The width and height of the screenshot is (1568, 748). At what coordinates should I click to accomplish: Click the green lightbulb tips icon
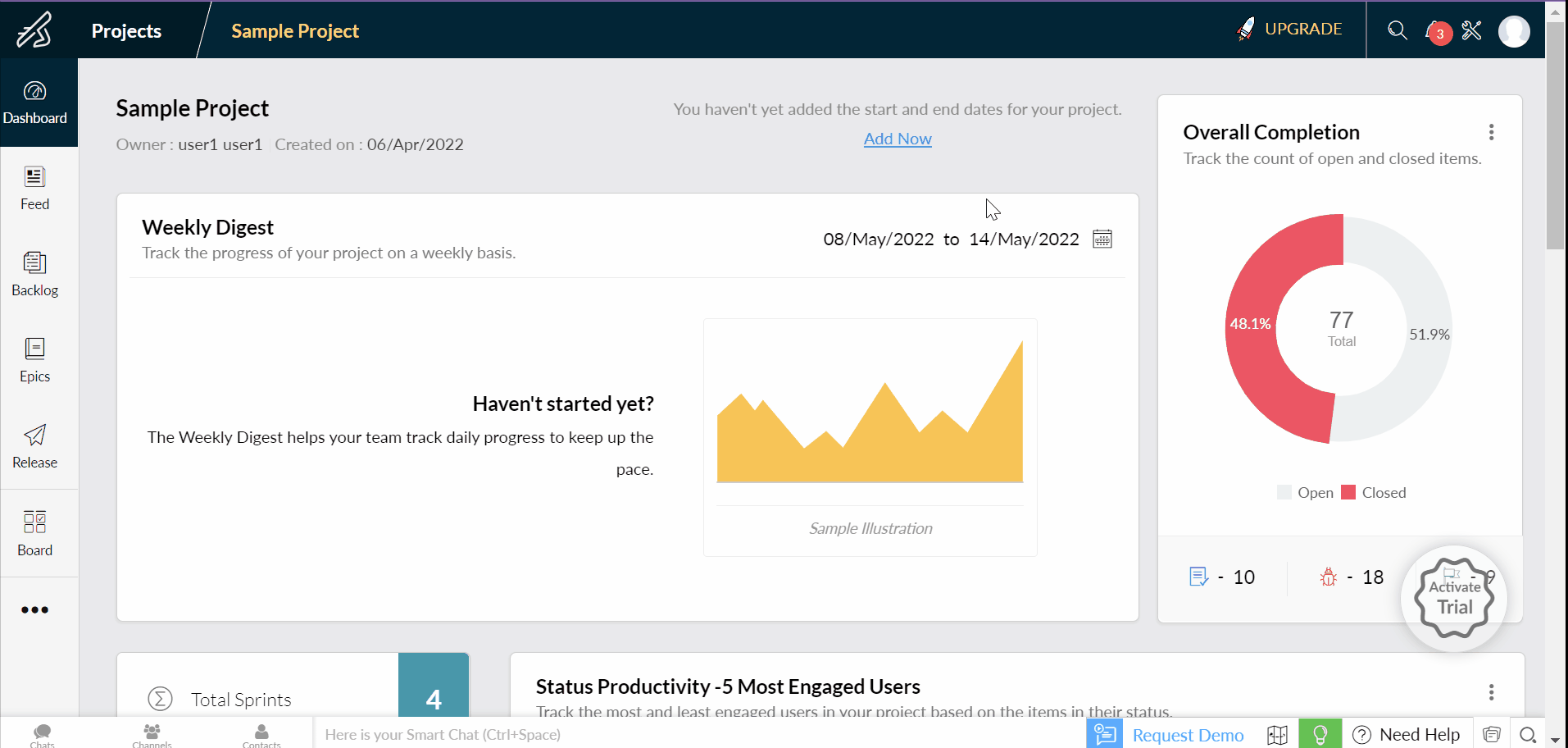pos(1320,734)
